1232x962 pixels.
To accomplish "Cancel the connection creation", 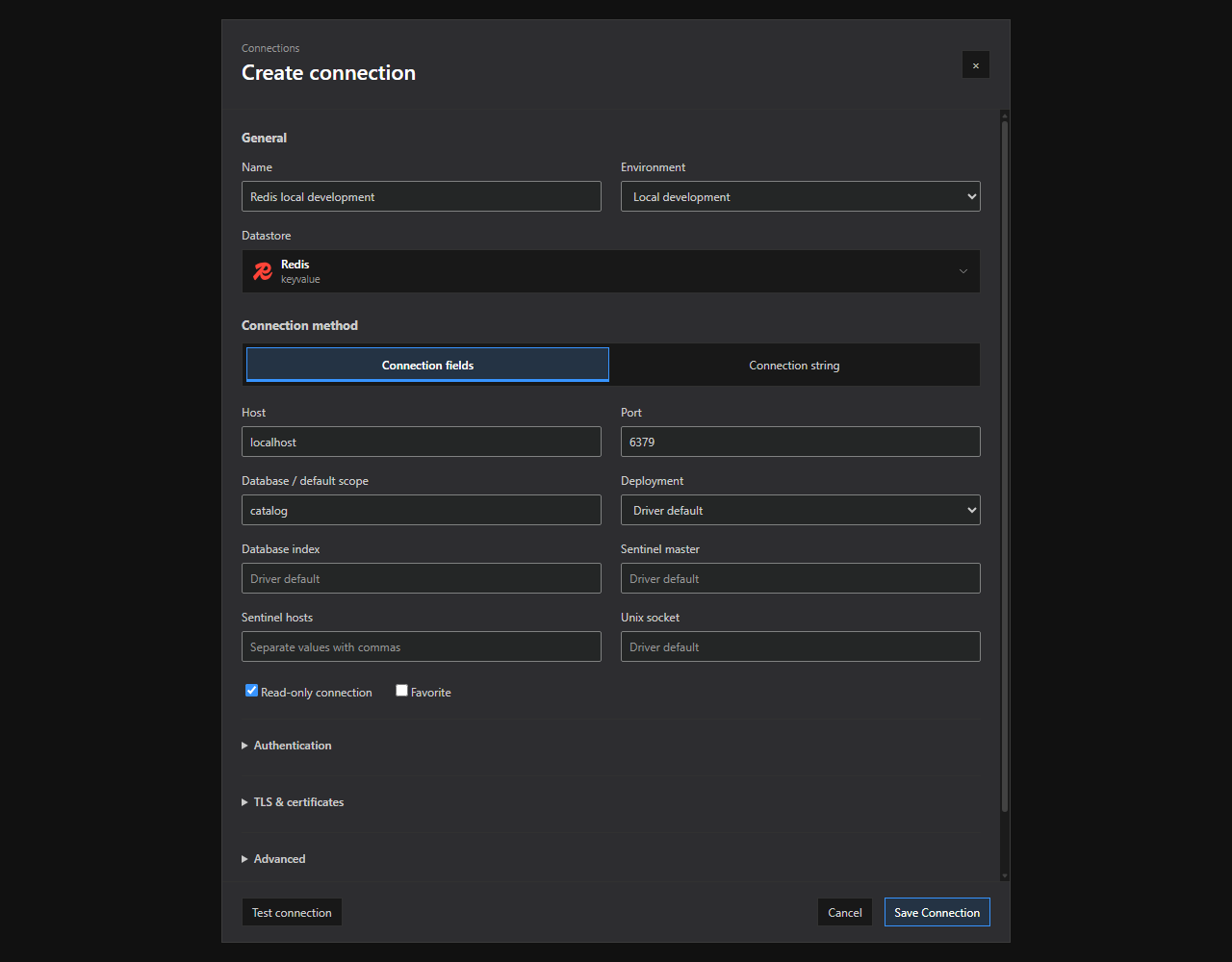I will (x=845, y=912).
